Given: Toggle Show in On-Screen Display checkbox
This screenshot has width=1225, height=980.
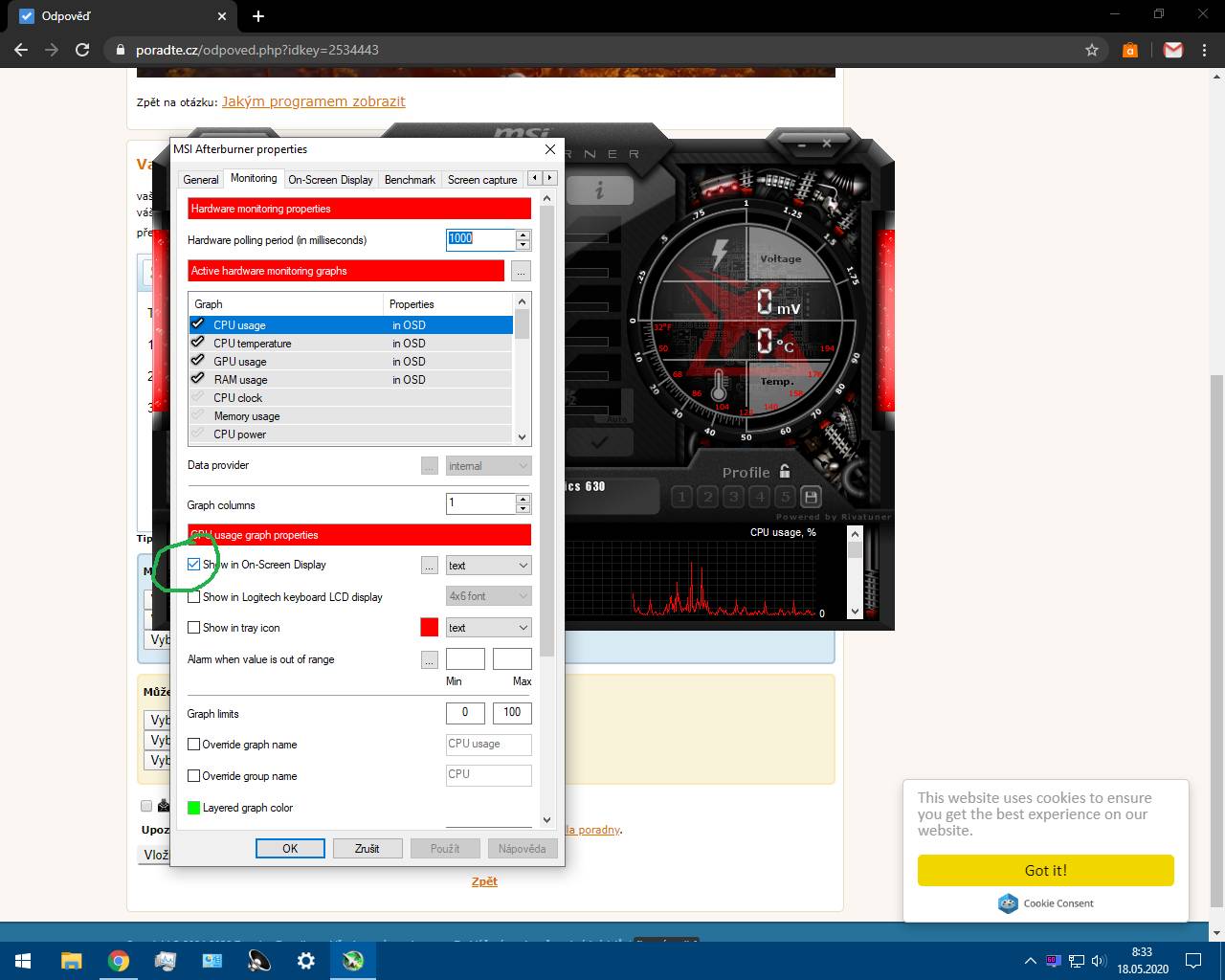Looking at the screenshot, I should [x=194, y=565].
